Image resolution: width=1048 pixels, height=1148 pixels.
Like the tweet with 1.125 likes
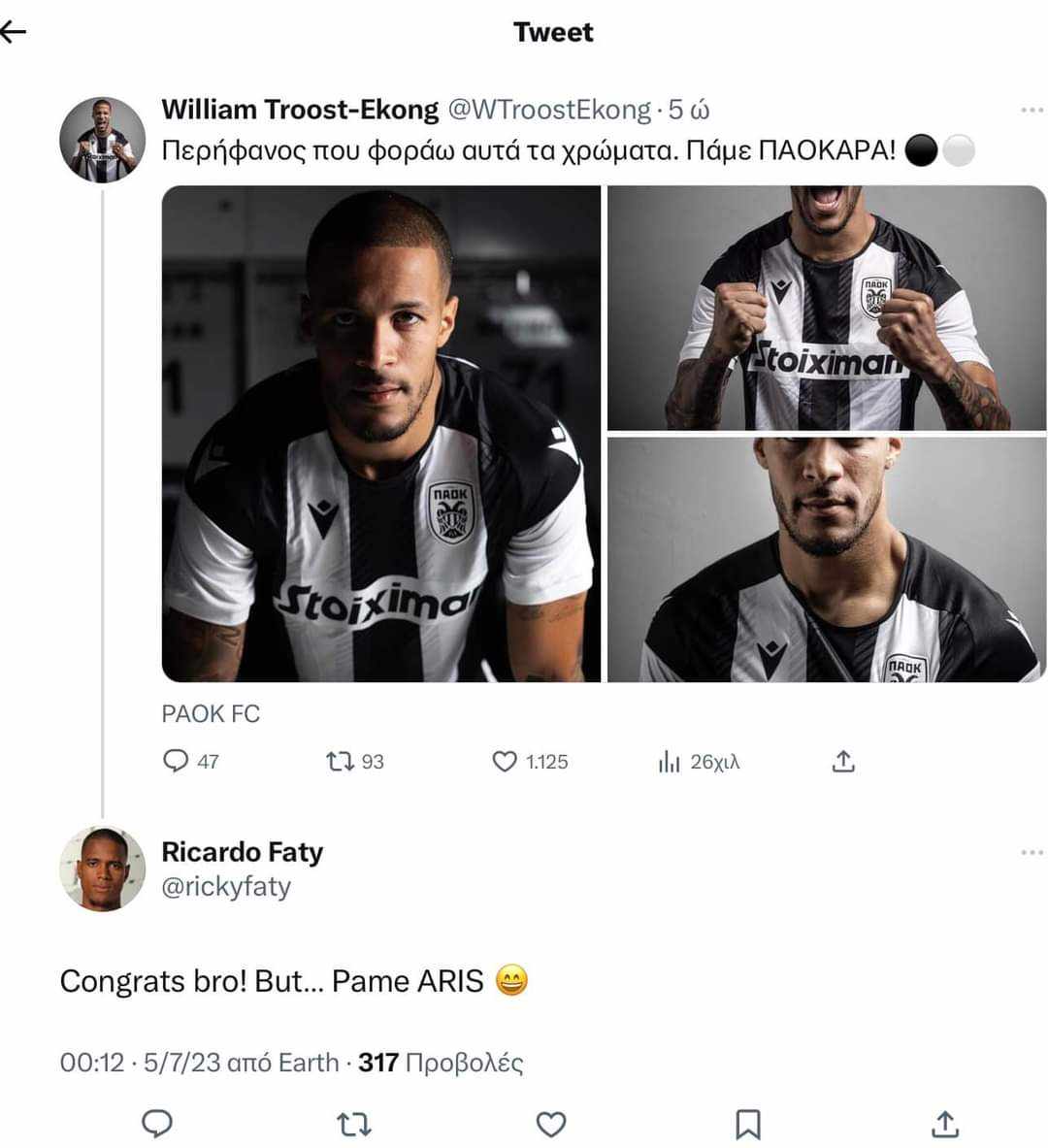click(x=504, y=762)
